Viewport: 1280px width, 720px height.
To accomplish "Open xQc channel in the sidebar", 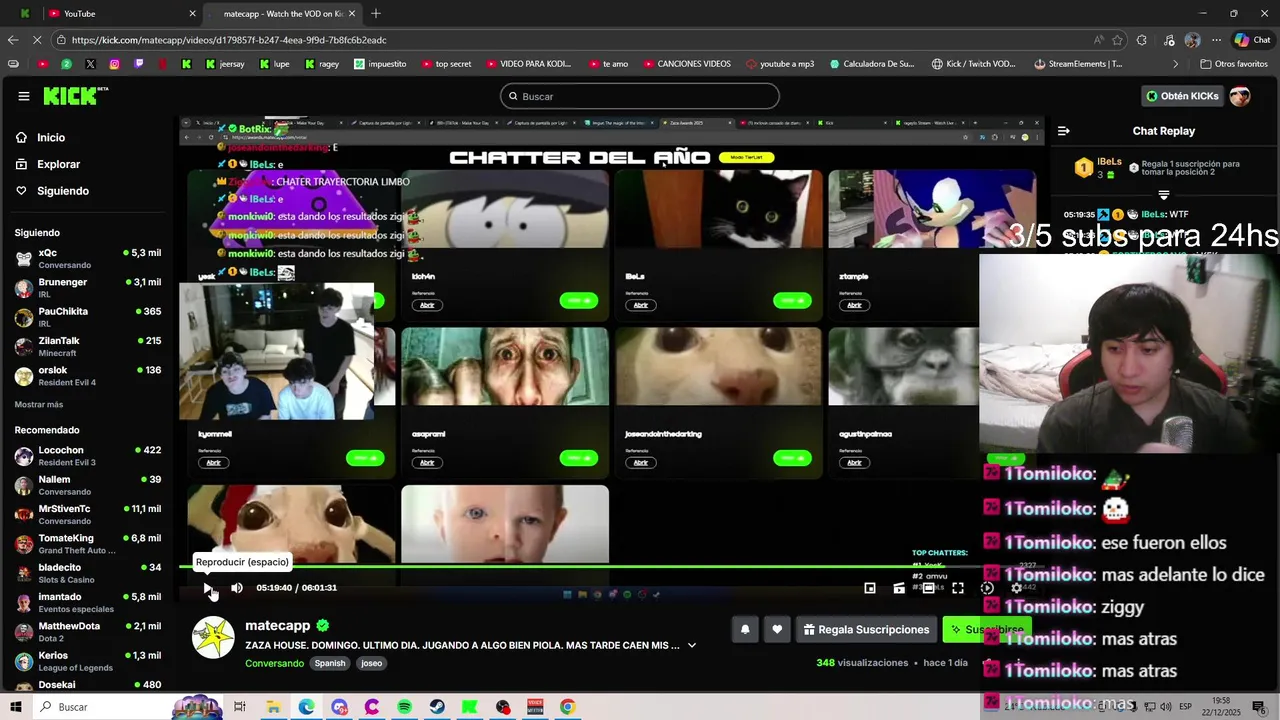I will (x=88, y=259).
